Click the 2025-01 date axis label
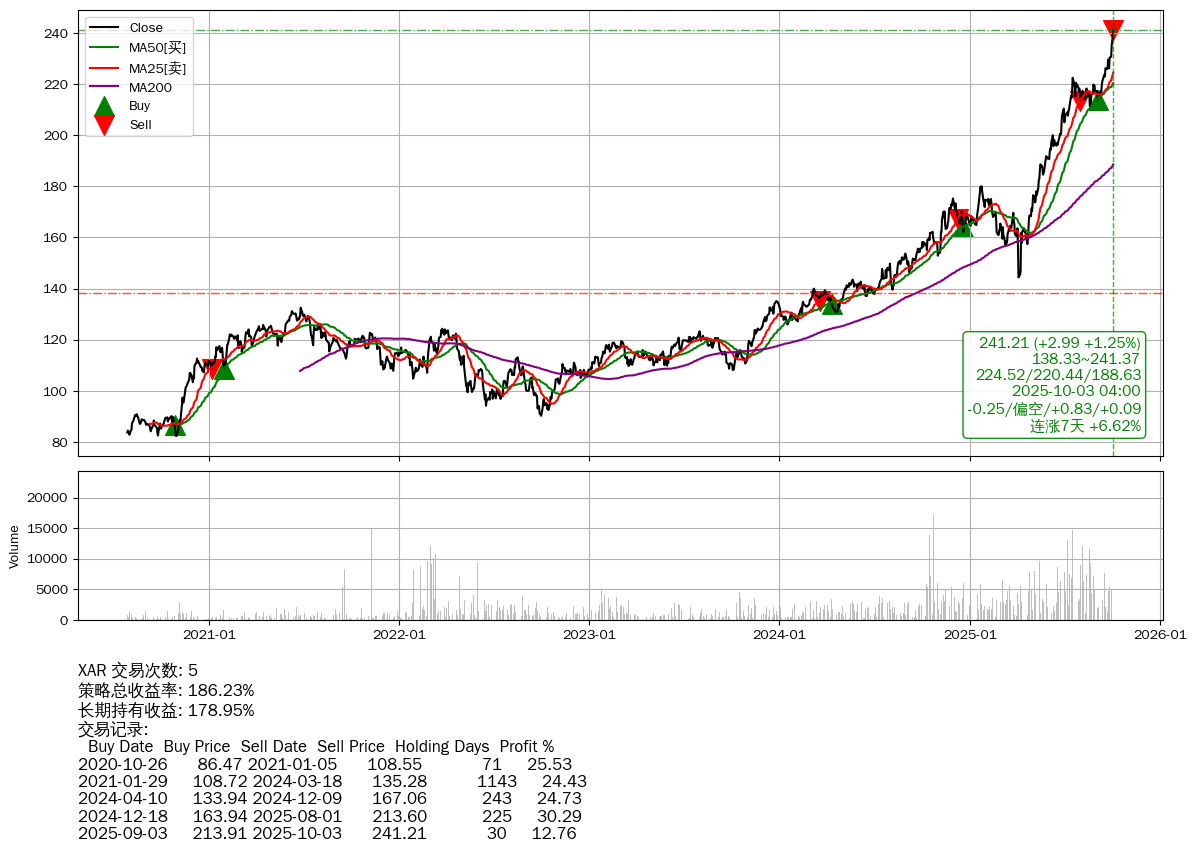 (970, 634)
